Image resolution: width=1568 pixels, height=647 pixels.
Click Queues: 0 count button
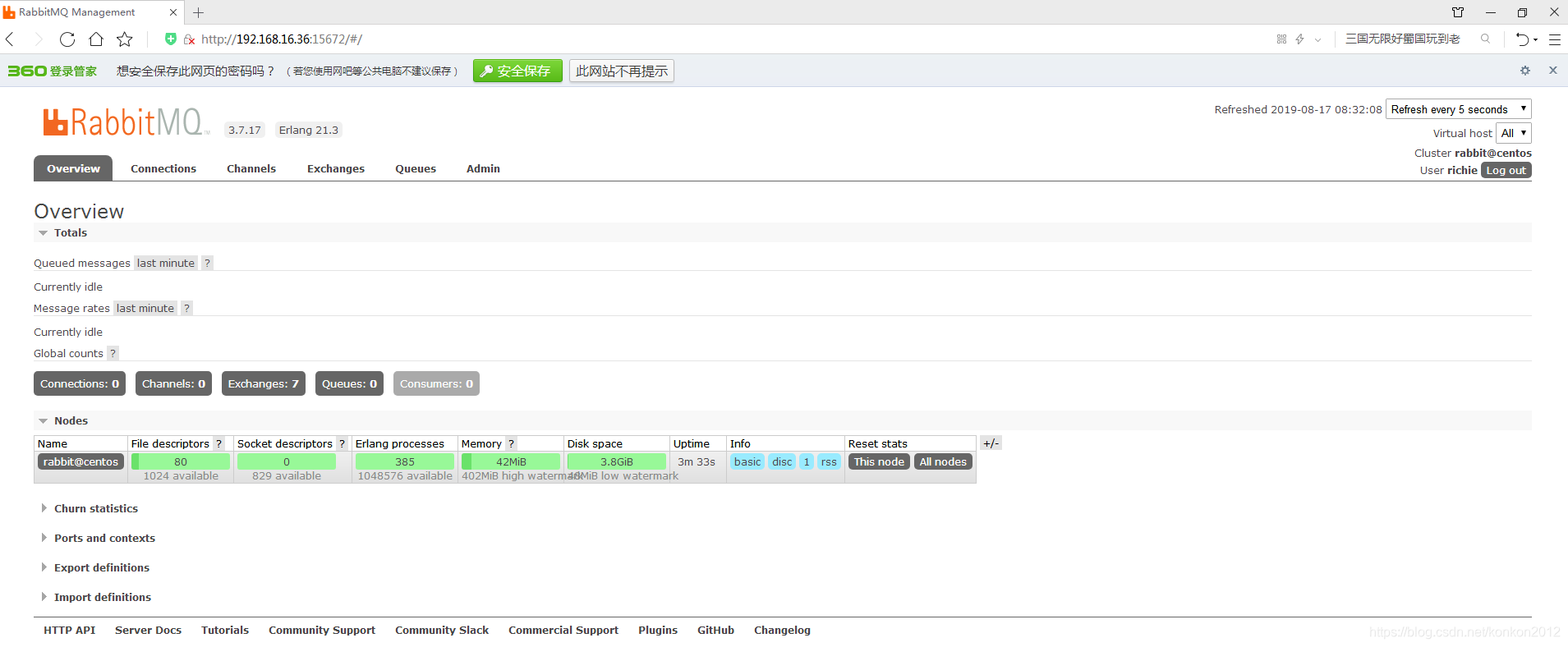click(349, 383)
